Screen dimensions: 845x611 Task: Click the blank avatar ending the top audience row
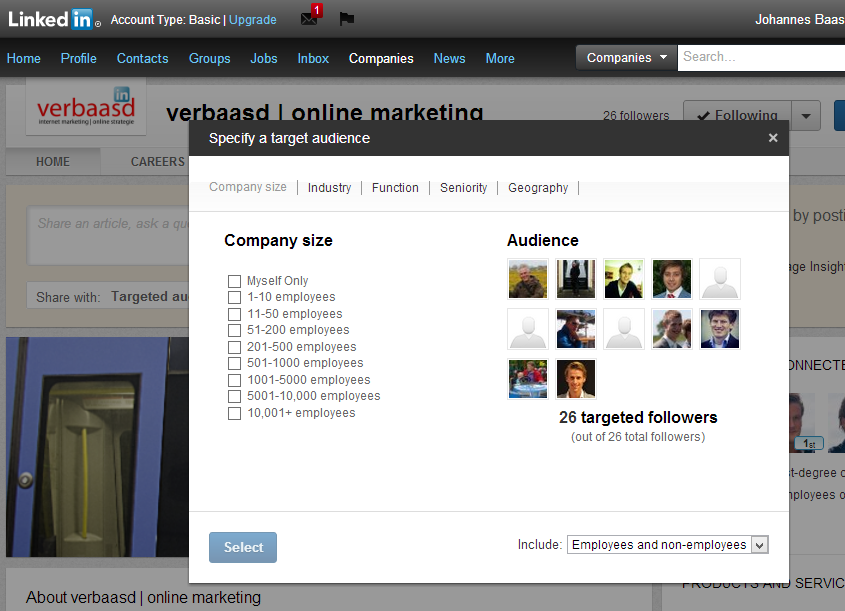tap(720, 279)
